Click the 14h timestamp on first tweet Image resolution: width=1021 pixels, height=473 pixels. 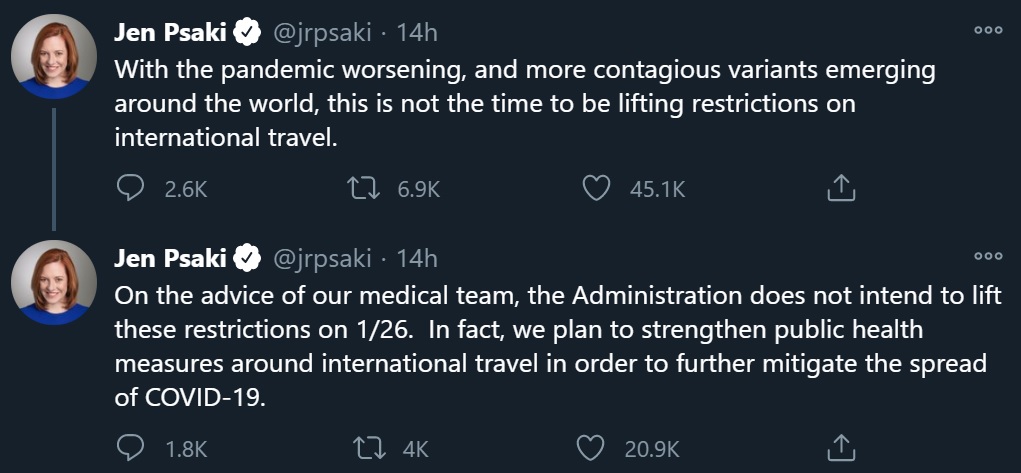point(417,33)
